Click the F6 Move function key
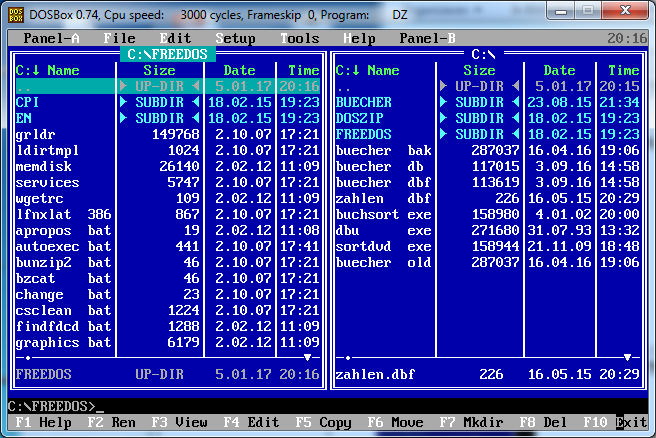Image resolution: width=656 pixels, height=438 pixels. (395, 422)
